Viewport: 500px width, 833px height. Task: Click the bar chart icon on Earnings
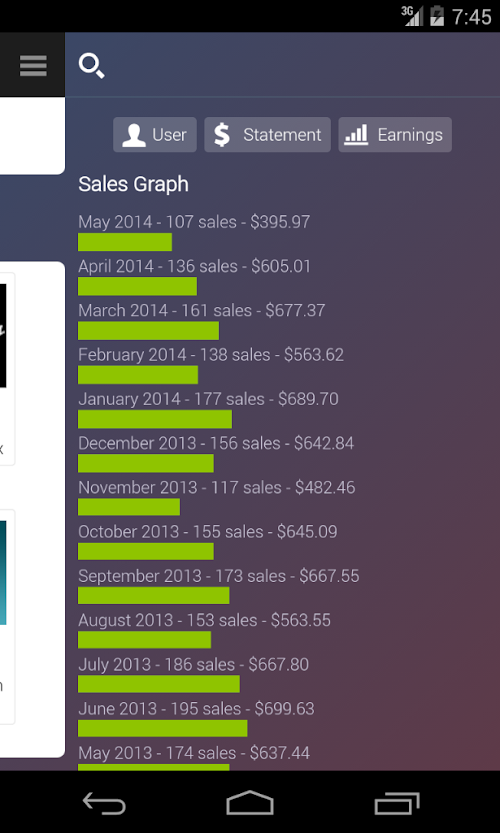click(x=356, y=135)
